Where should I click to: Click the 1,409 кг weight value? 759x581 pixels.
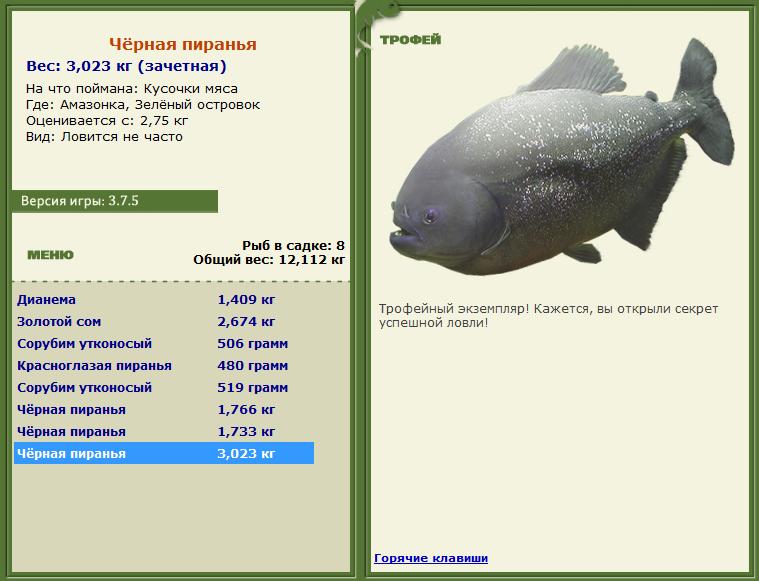(246, 300)
